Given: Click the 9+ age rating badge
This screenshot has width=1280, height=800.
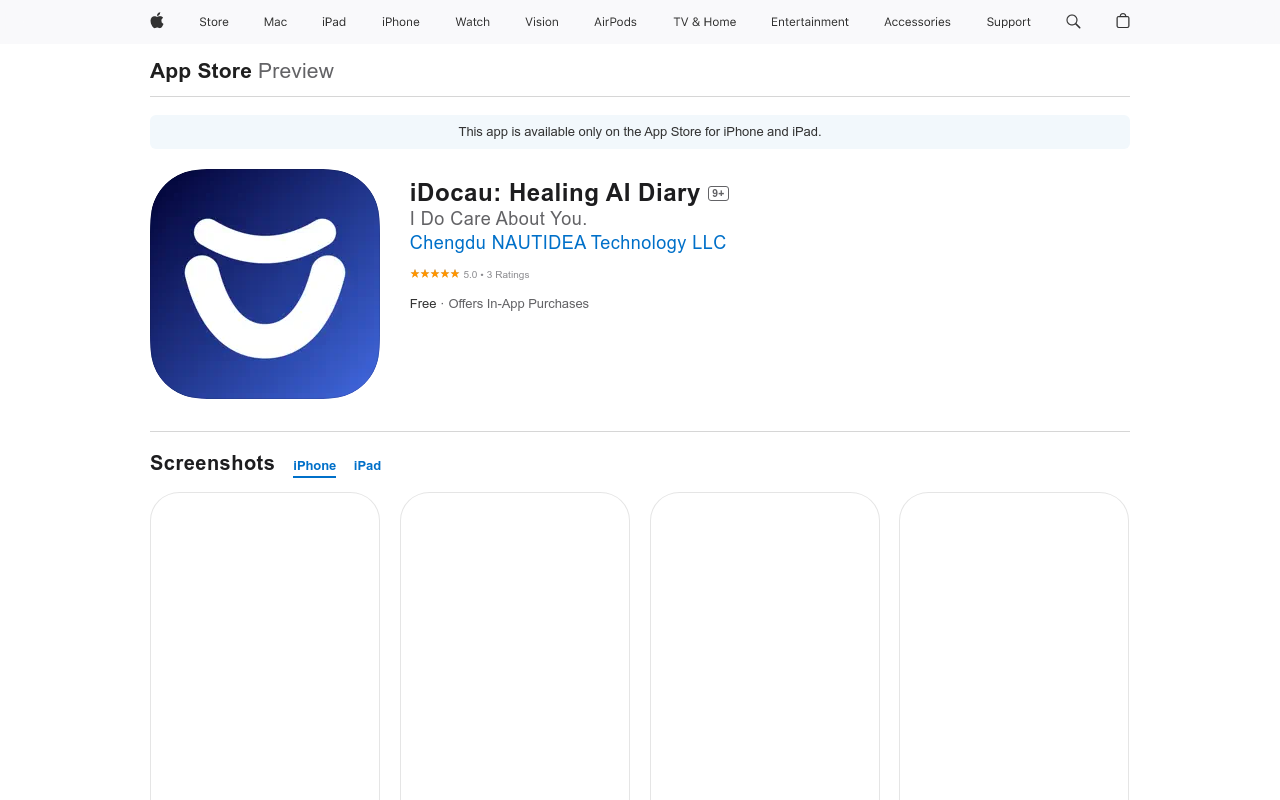Looking at the screenshot, I should (718, 194).
